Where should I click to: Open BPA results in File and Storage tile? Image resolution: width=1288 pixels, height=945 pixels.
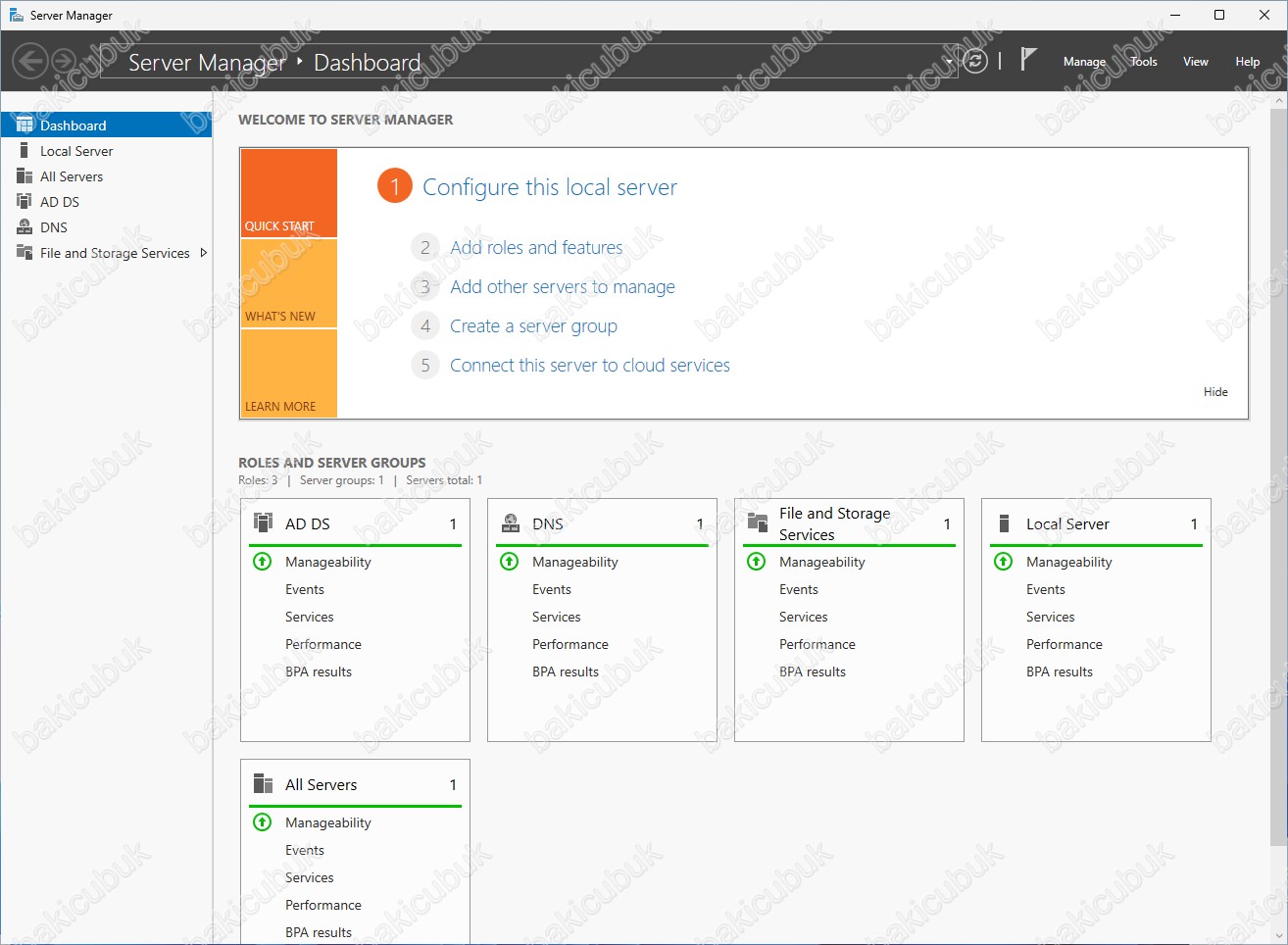click(x=813, y=671)
